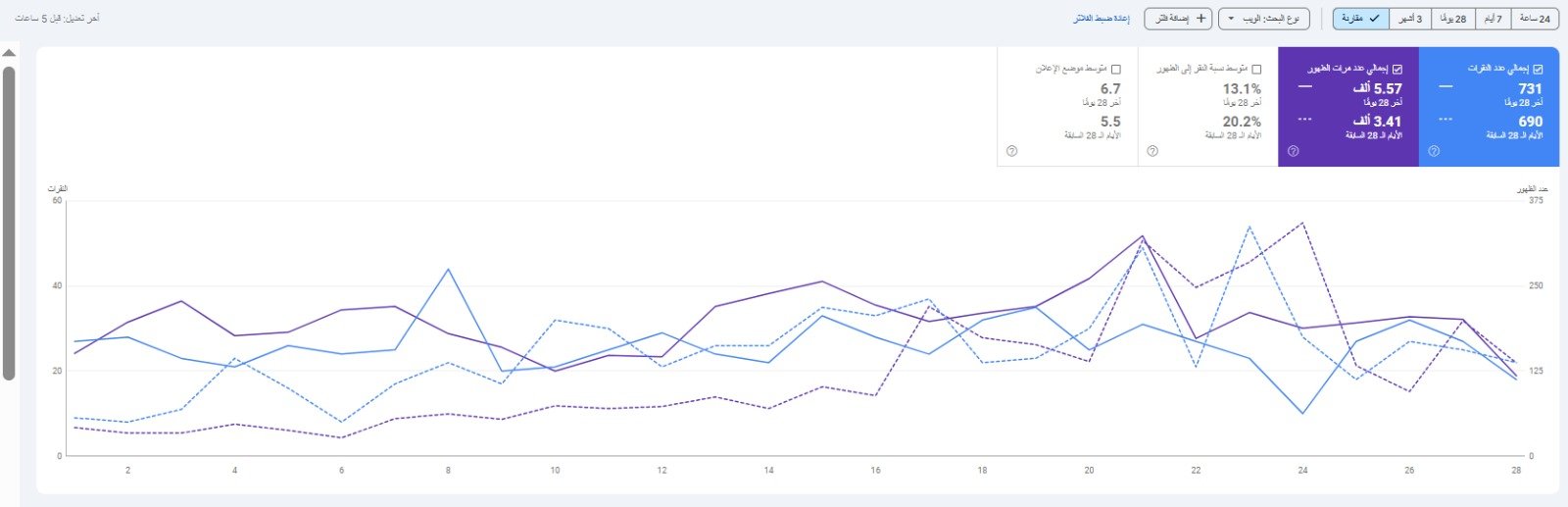Uncheck the total clicks (إجمالي عدد النقرات) checkbox
The image size is (1568, 507).
pyautogui.click(x=1538, y=69)
